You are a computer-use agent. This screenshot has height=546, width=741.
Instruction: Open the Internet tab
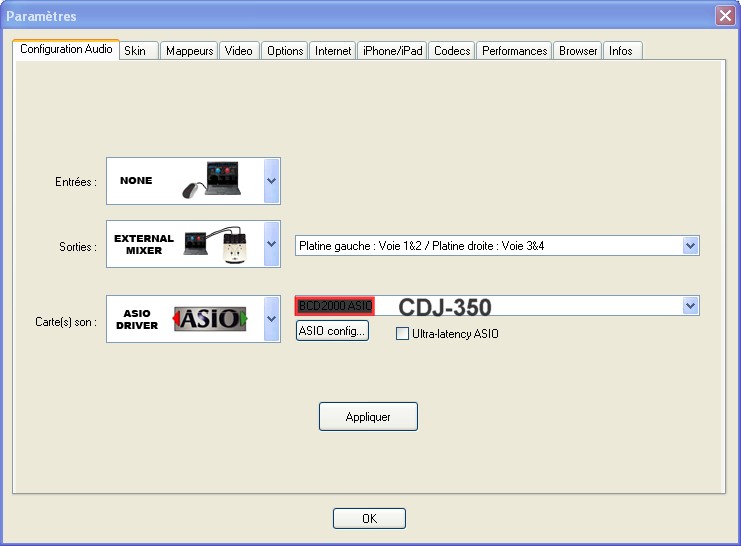pos(333,51)
